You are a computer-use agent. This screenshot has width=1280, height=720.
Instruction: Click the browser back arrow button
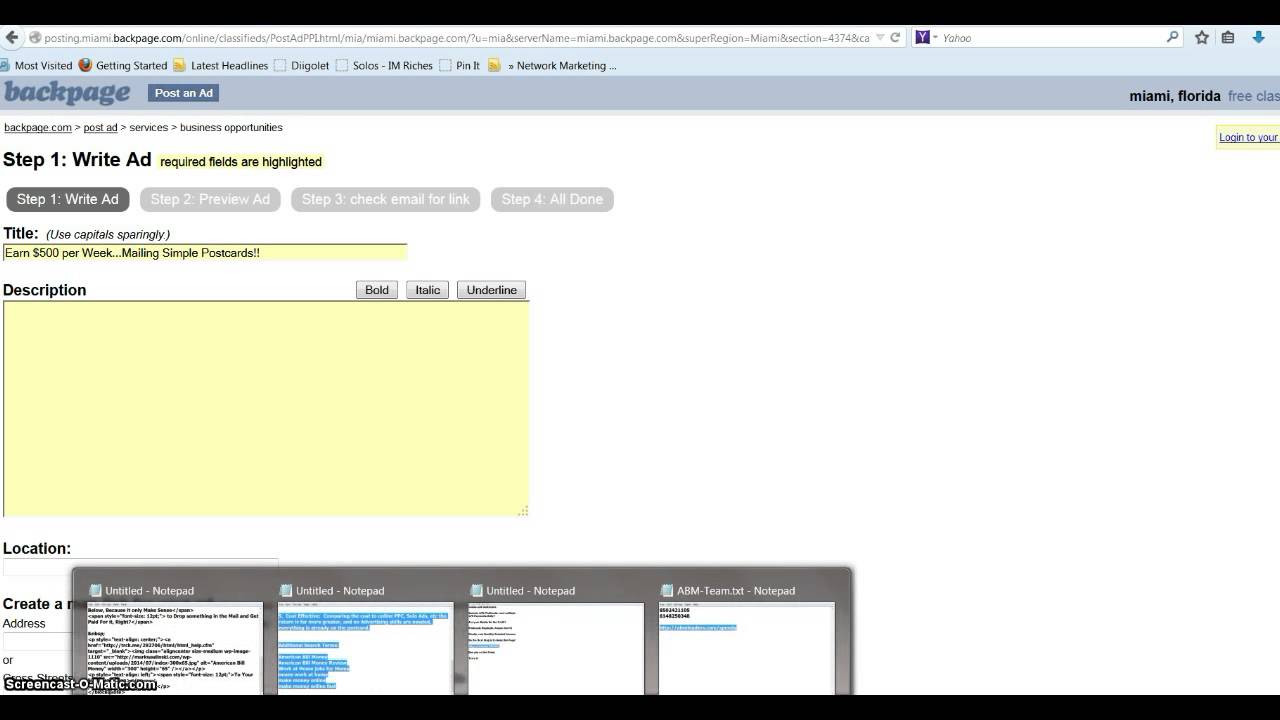pyautogui.click(x=11, y=37)
